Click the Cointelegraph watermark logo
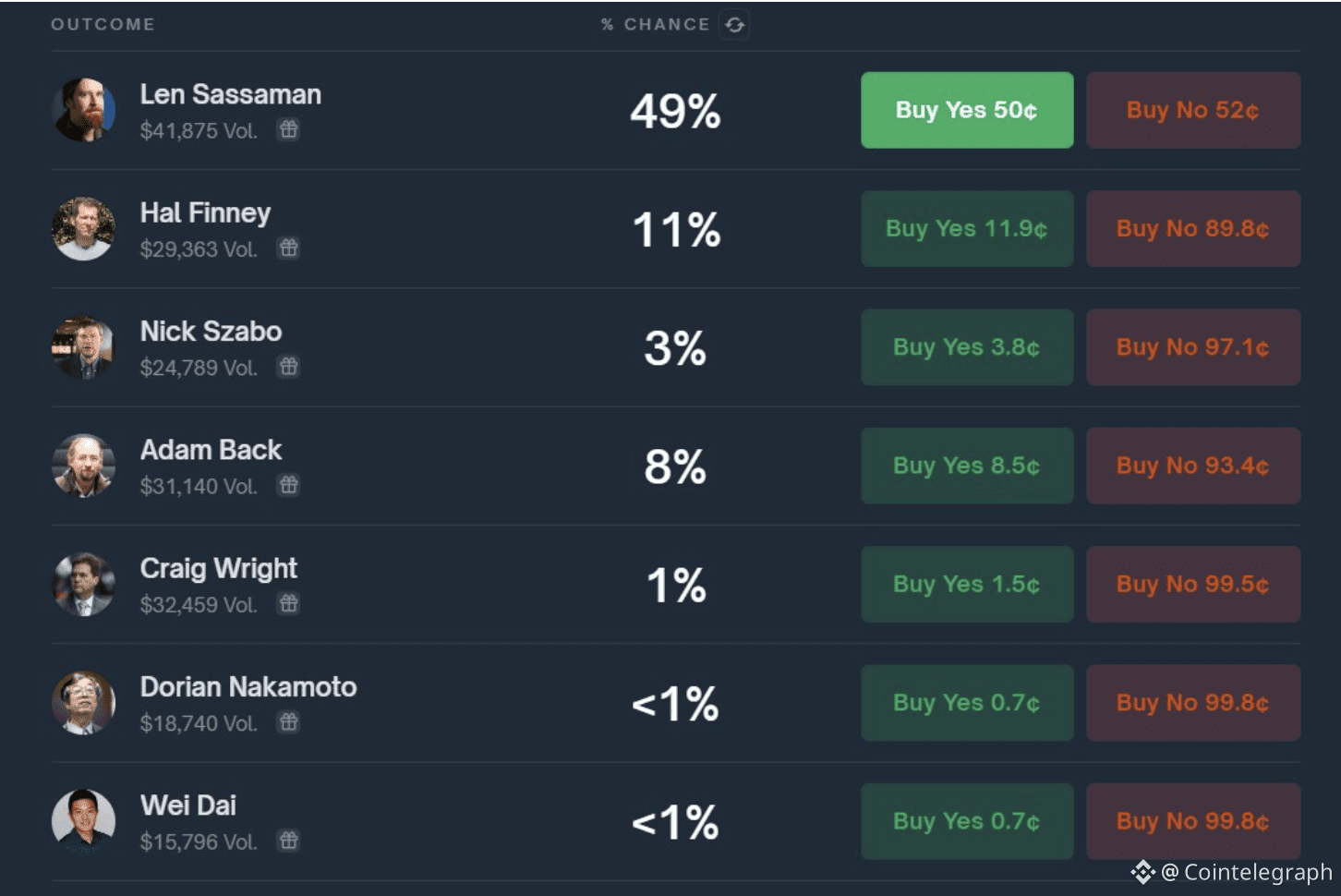Viewport: 1341px width, 896px height. coord(1142,872)
